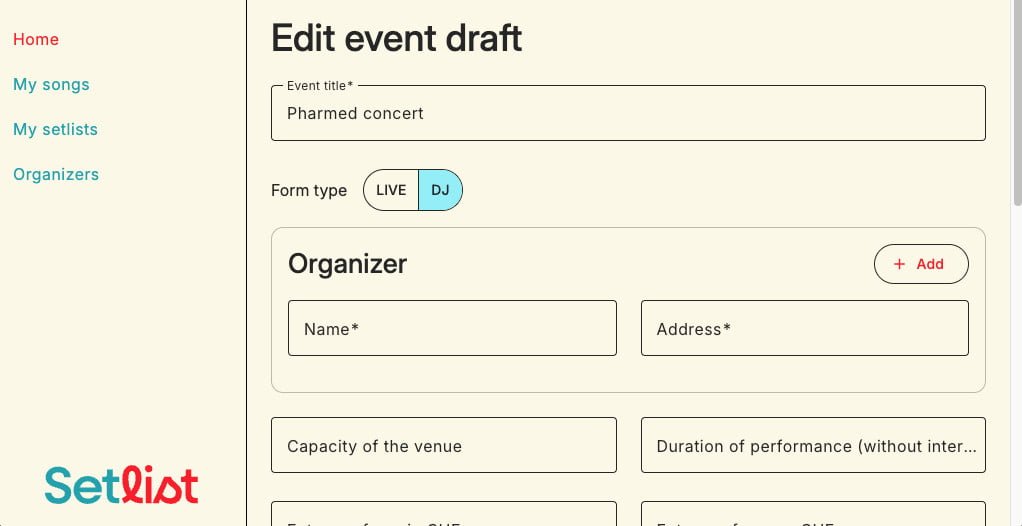Screen dimensions: 1022x526
Task: Open My songs in sidebar
Action: pyautogui.click(x=51, y=84)
